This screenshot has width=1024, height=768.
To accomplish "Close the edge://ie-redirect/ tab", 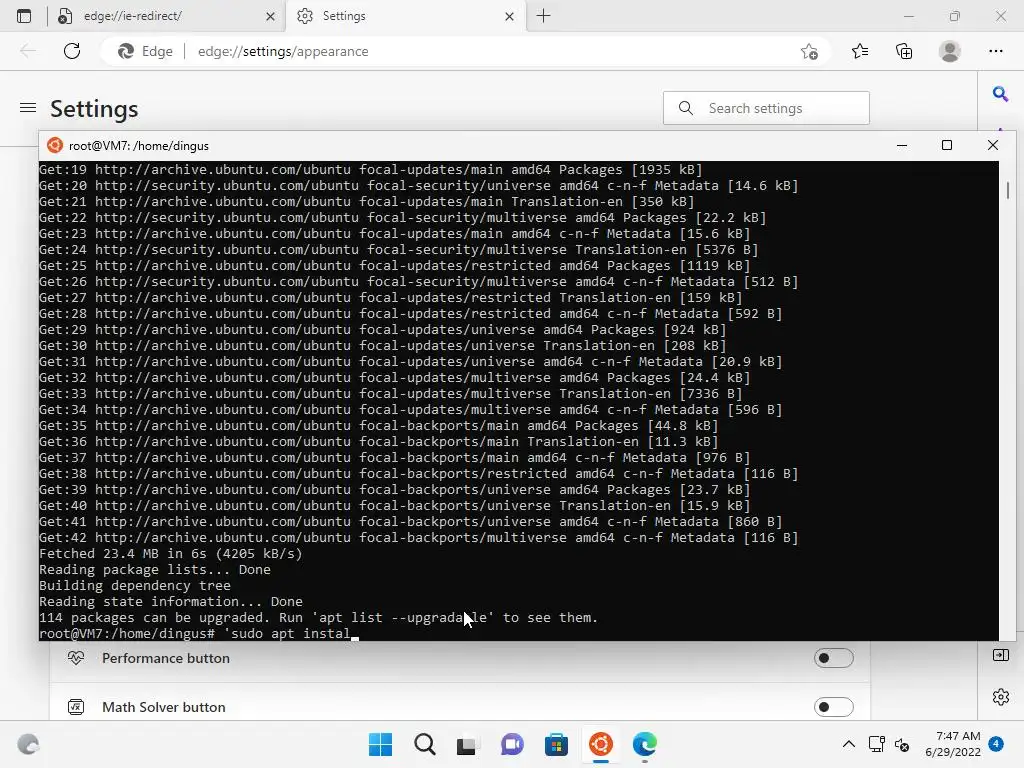I will coord(270,16).
